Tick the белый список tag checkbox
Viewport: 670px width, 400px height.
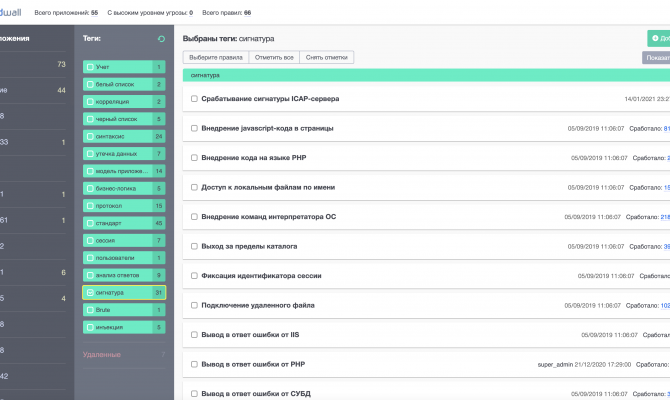(x=90, y=85)
